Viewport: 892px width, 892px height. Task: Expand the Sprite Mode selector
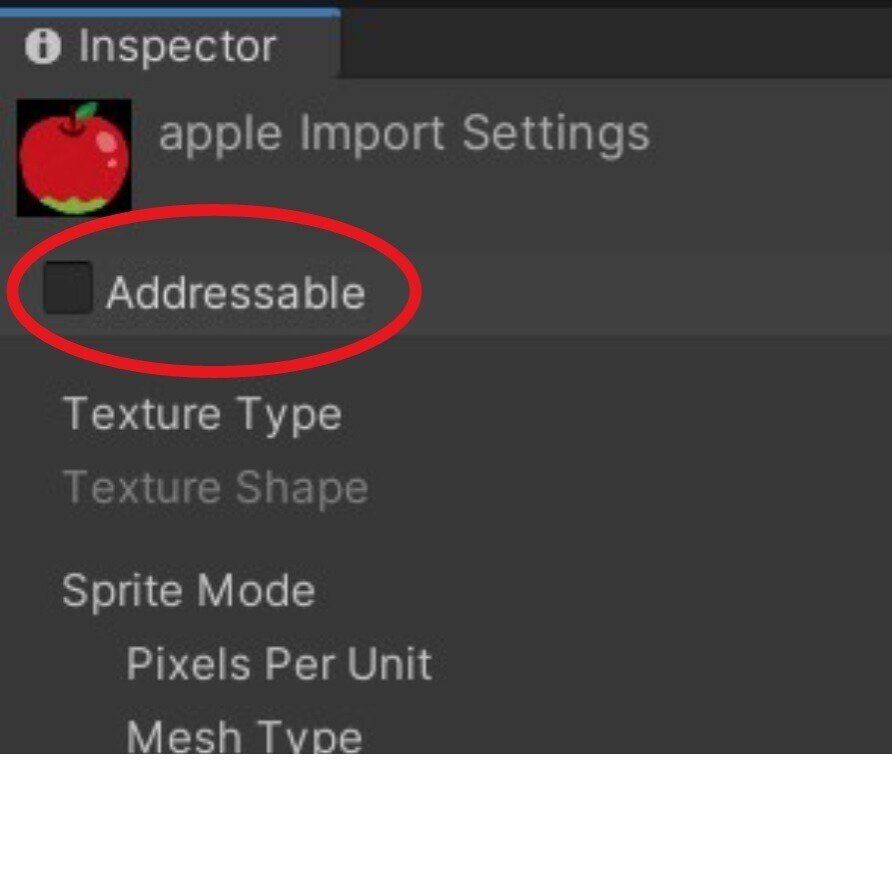tap(189, 590)
